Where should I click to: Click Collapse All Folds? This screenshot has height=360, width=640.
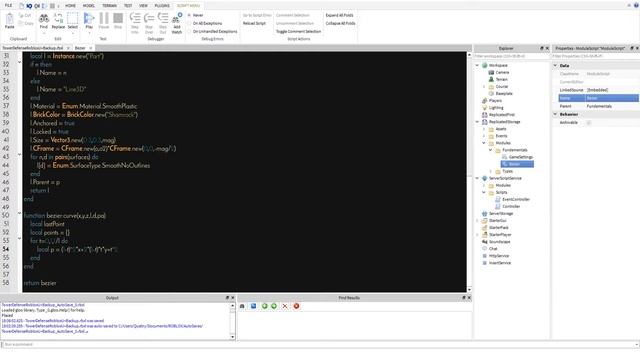click(340, 23)
